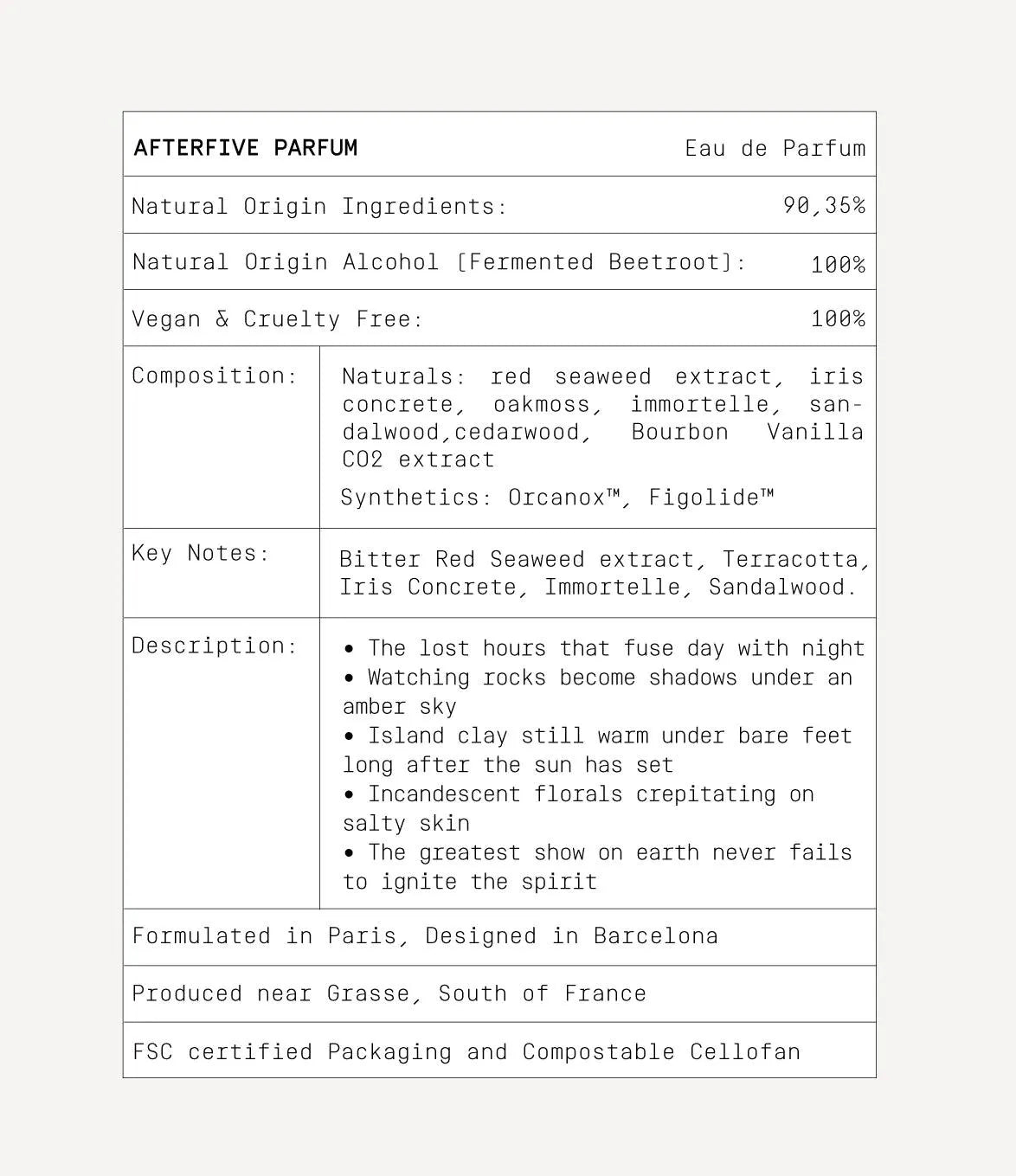The width and height of the screenshot is (1016, 1176).
Task: Click the Description label
Action: pyautogui.click(x=214, y=646)
